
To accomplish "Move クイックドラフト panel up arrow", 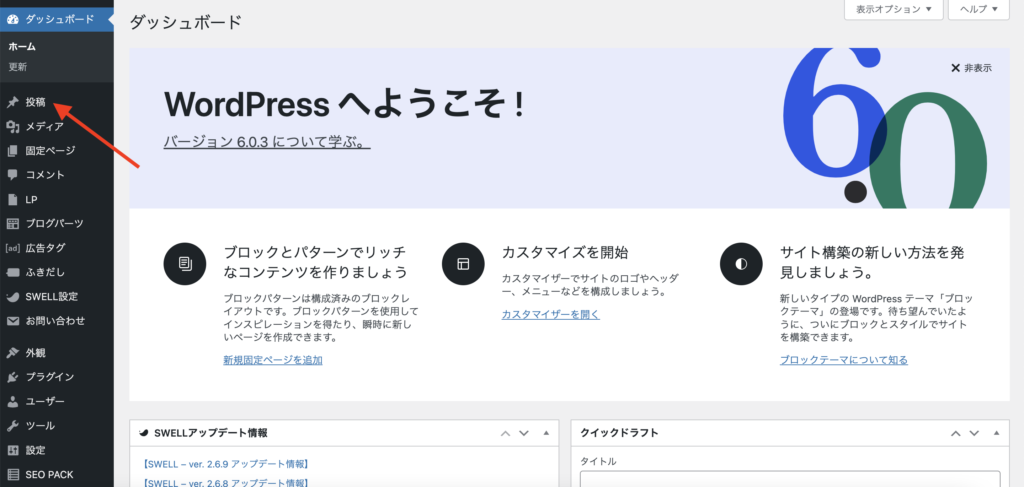I will (x=955, y=433).
